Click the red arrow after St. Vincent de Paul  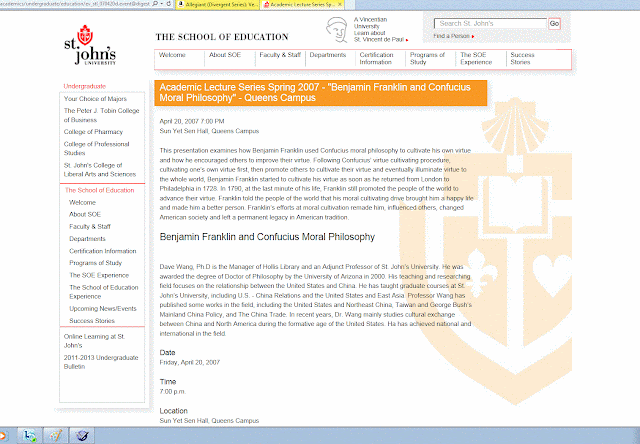tap(407, 40)
